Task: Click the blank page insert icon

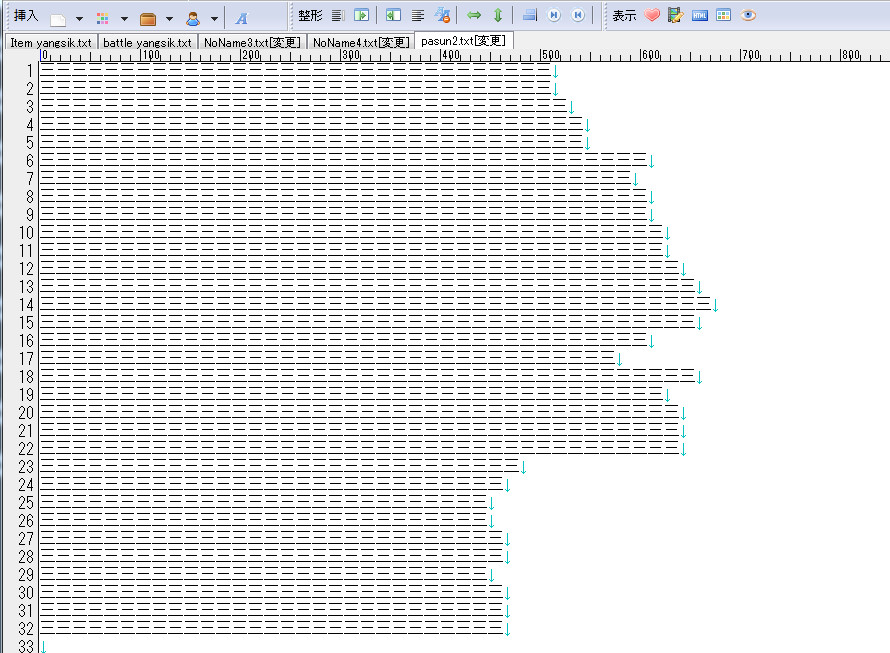Action: [59, 17]
